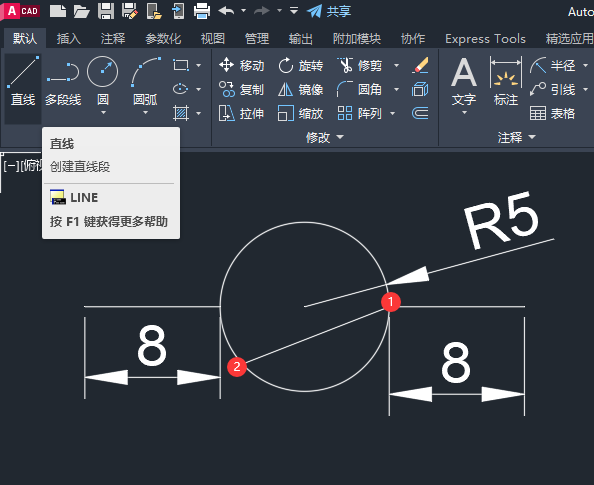The width and height of the screenshot is (594, 485).
Task: Click the Move (移动) tool icon
Action: click(x=227, y=65)
